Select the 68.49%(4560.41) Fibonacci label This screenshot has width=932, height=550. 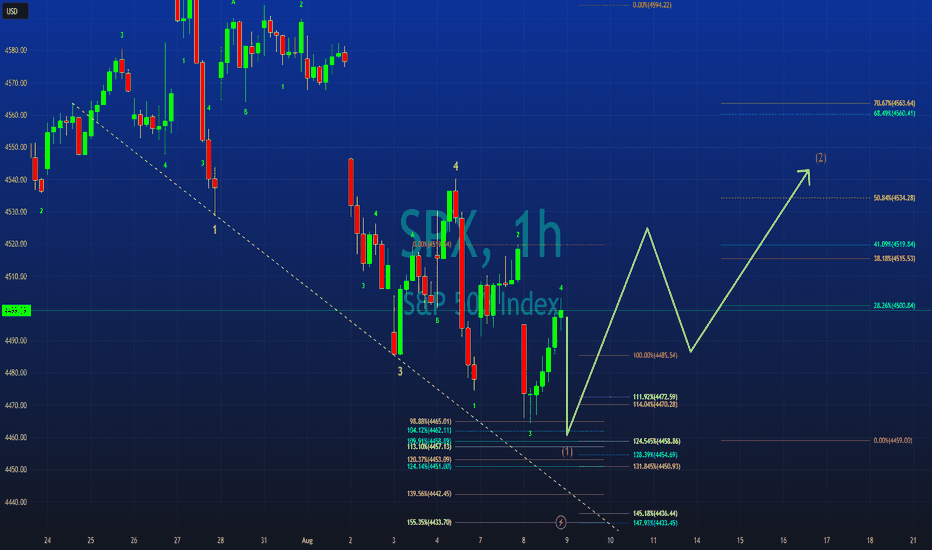(894, 114)
